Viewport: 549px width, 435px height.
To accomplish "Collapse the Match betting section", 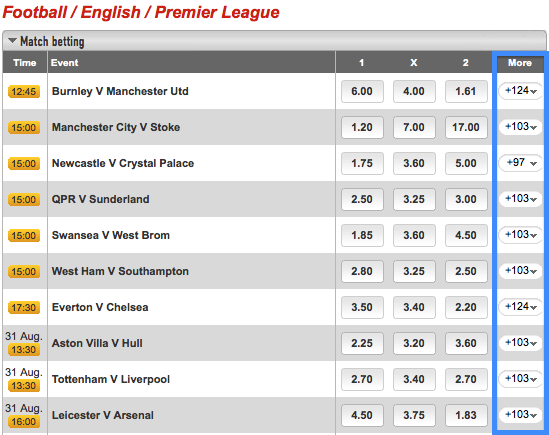I will click(12, 41).
